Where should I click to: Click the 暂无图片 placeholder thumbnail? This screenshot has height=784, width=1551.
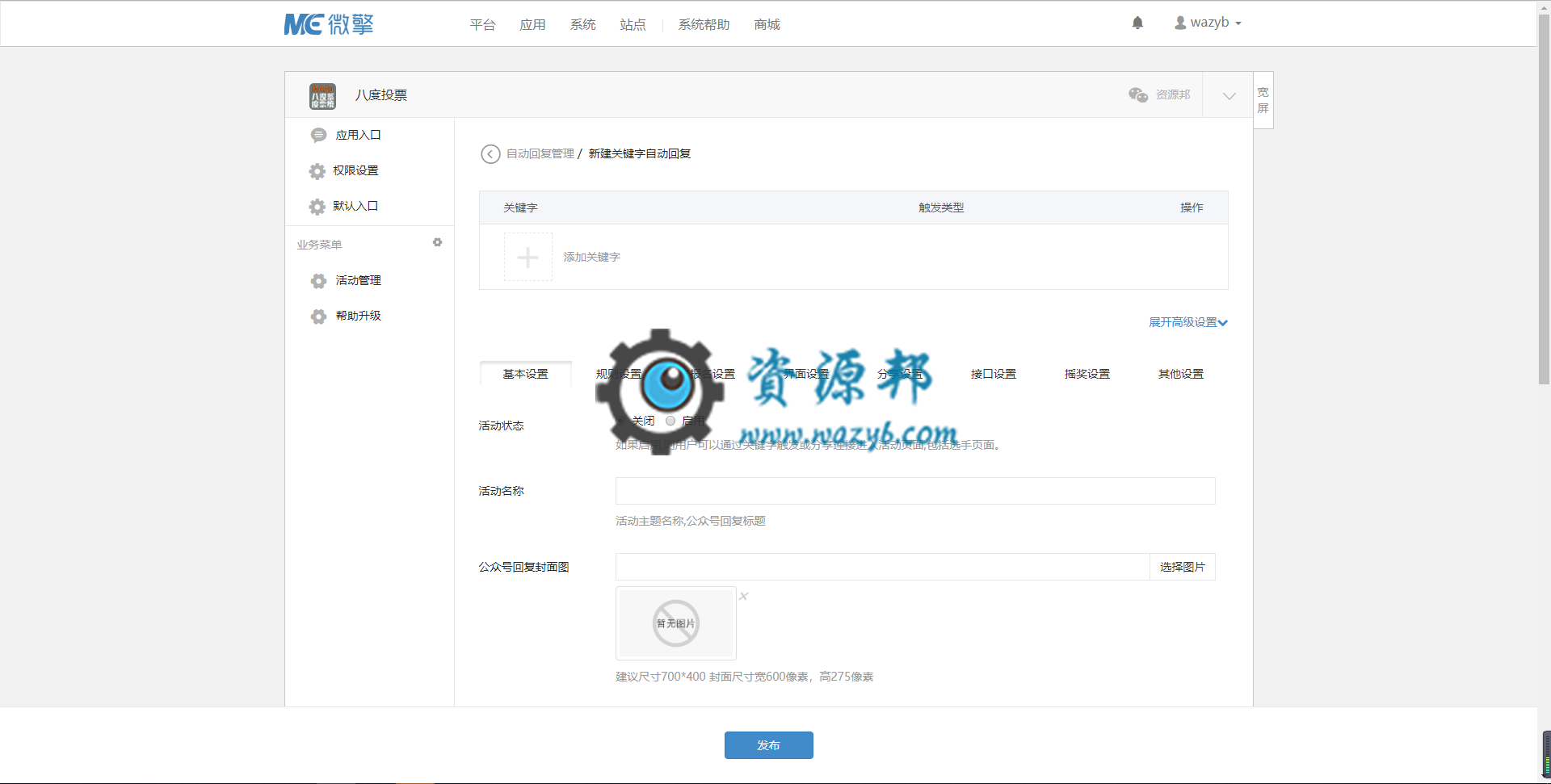pyautogui.click(x=676, y=623)
